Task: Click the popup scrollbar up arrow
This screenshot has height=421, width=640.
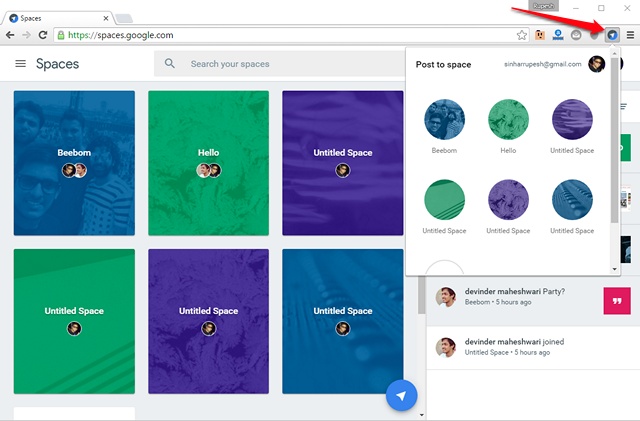Action: [615, 53]
